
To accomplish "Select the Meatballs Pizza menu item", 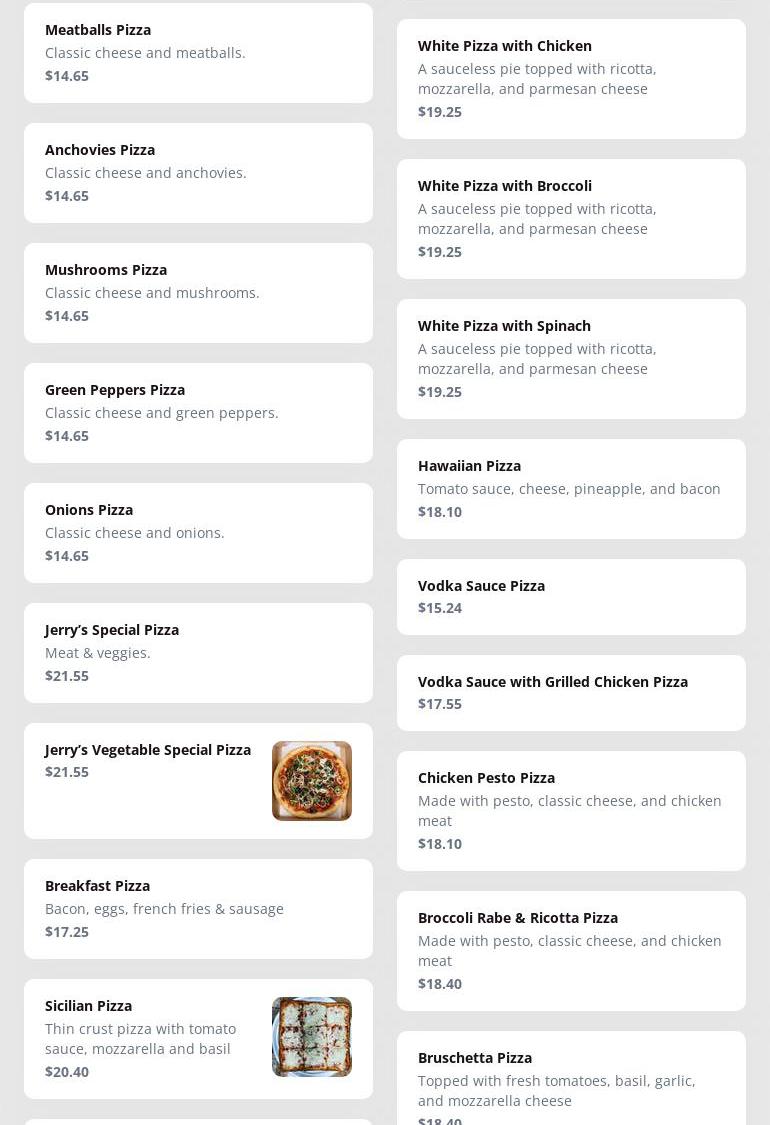I will click(198, 53).
